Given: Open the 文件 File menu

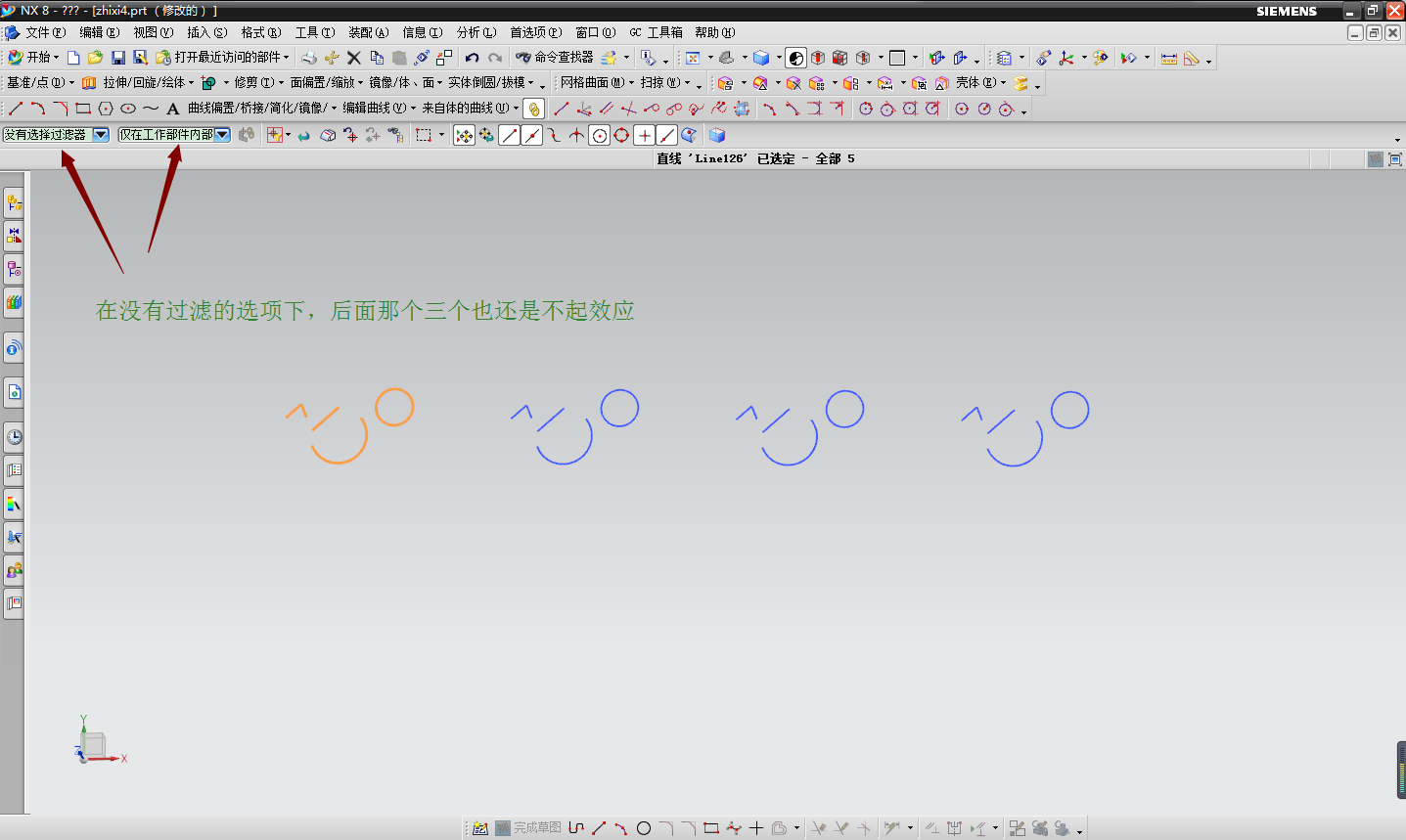Looking at the screenshot, I should click(x=45, y=32).
